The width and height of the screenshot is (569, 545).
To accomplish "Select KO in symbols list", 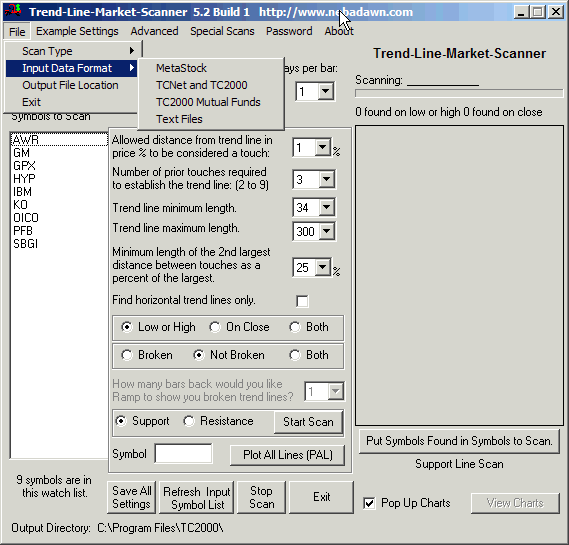I will pyautogui.click(x=59, y=205).
